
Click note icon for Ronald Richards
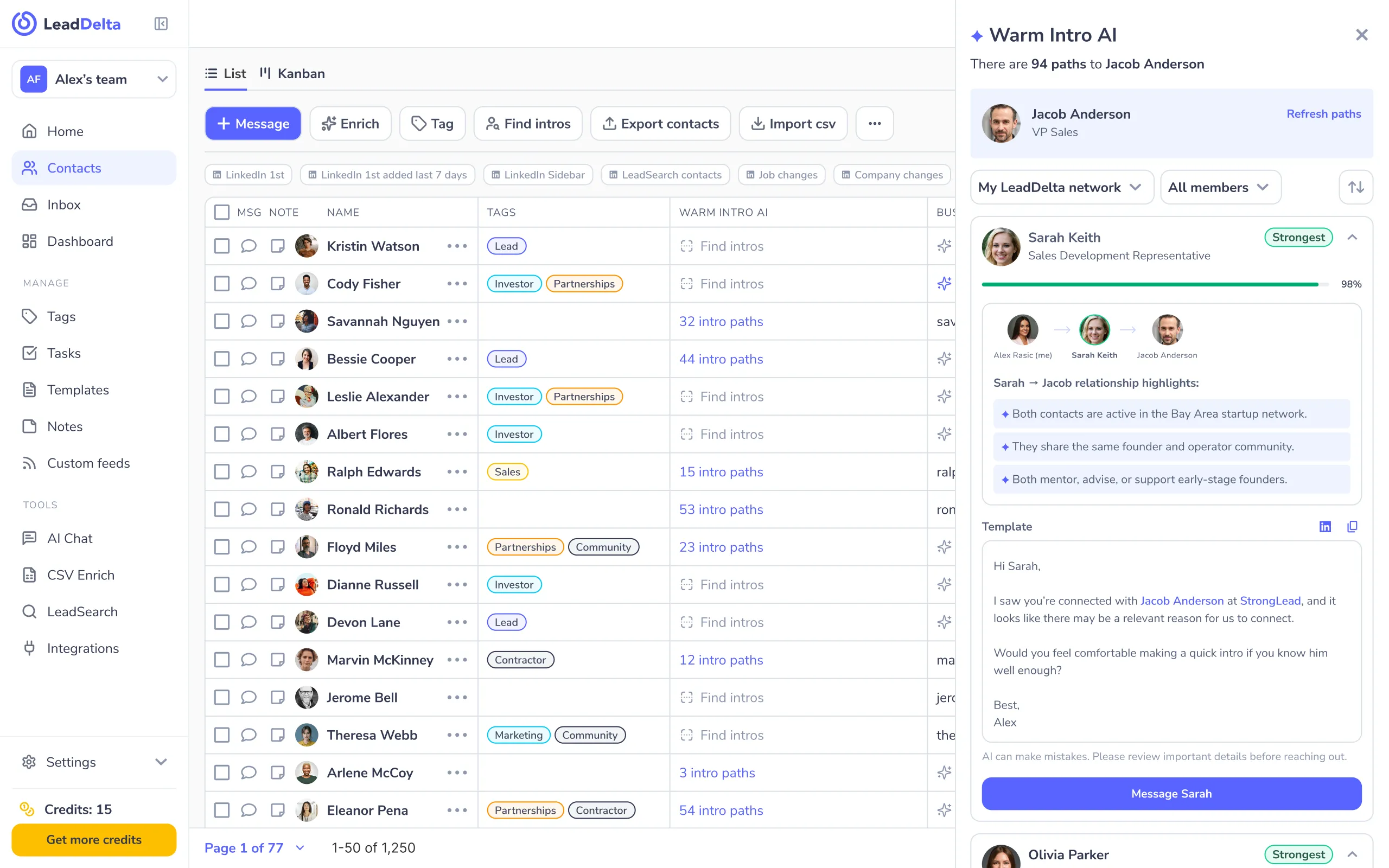coord(278,509)
